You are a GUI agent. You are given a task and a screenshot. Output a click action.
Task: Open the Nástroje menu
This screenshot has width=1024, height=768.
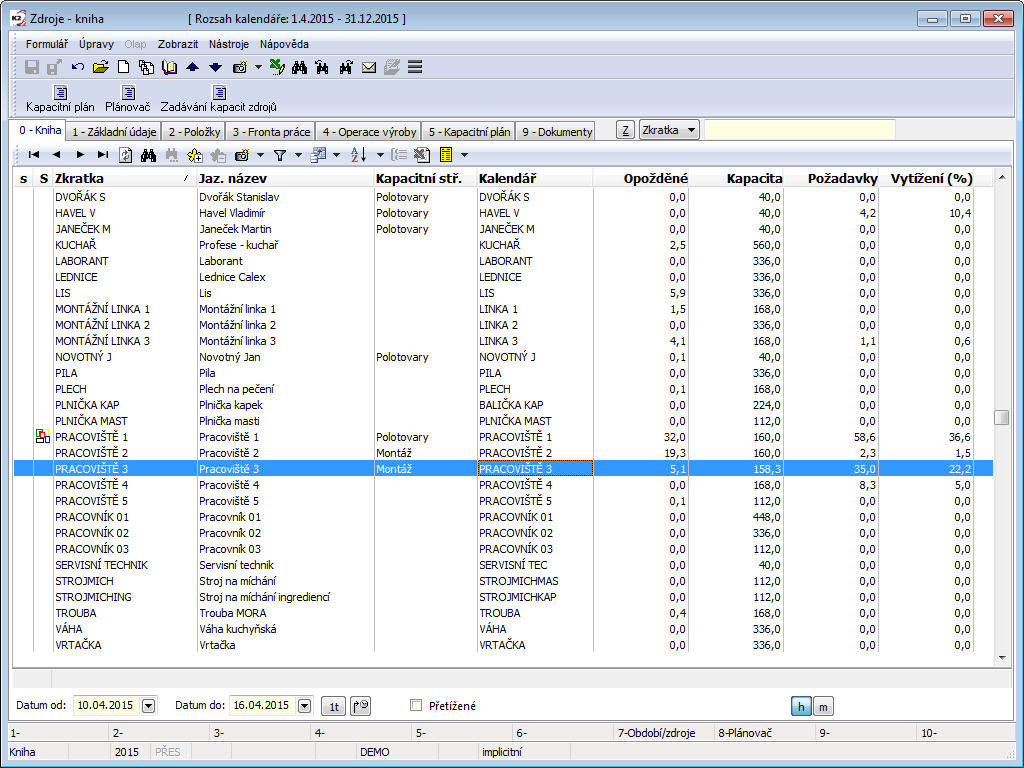(x=229, y=44)
